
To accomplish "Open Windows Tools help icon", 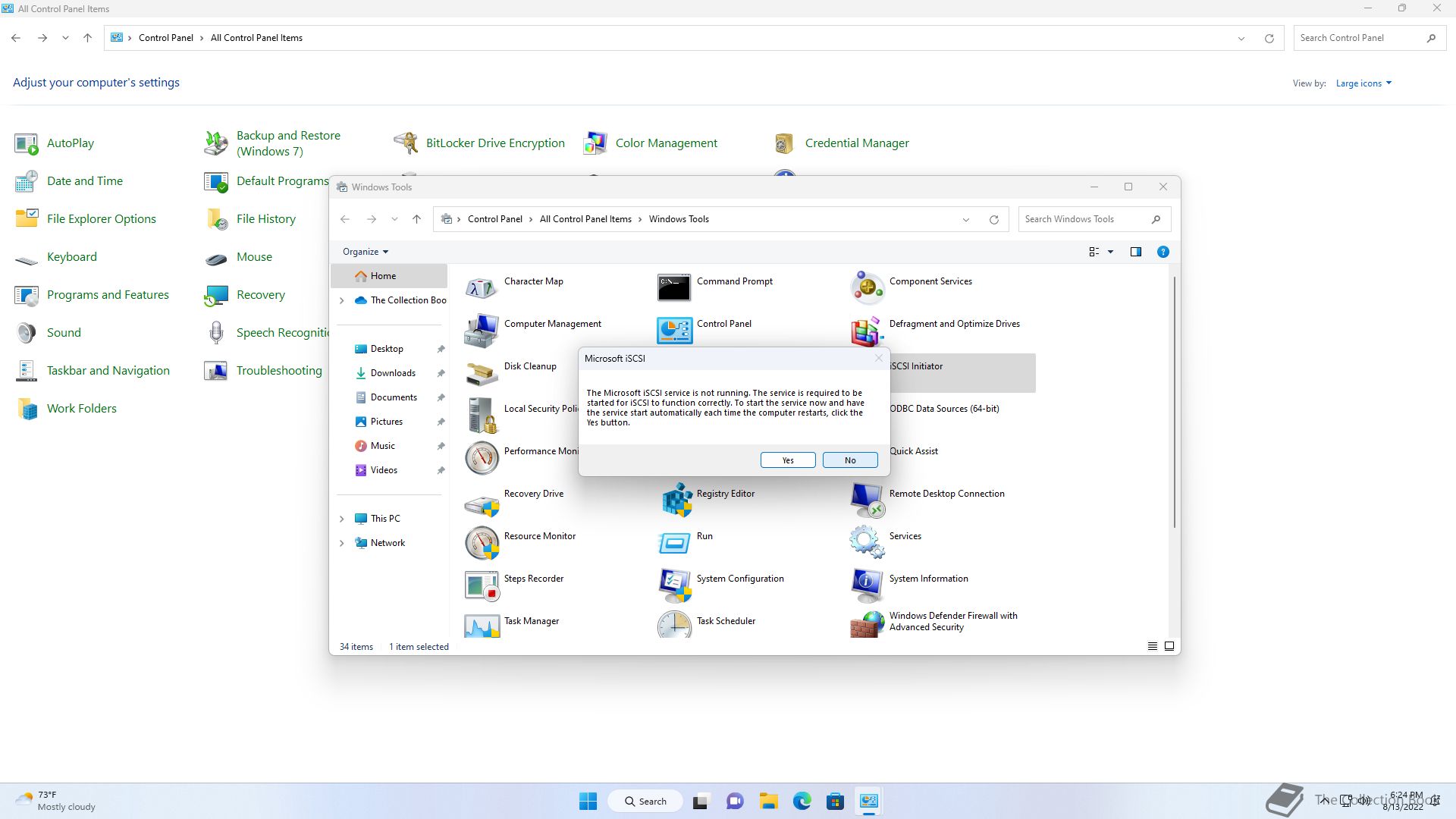I will [x=1163, y=252].
